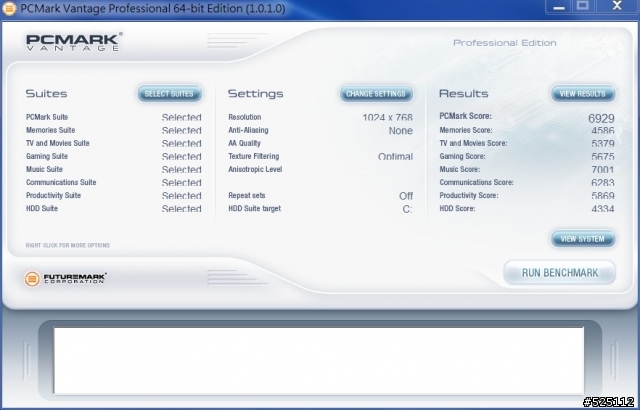The height and width of the screenshot is (410, 640).
Task: Click the Optimal texture filtering value
Action: pos(395,157)
